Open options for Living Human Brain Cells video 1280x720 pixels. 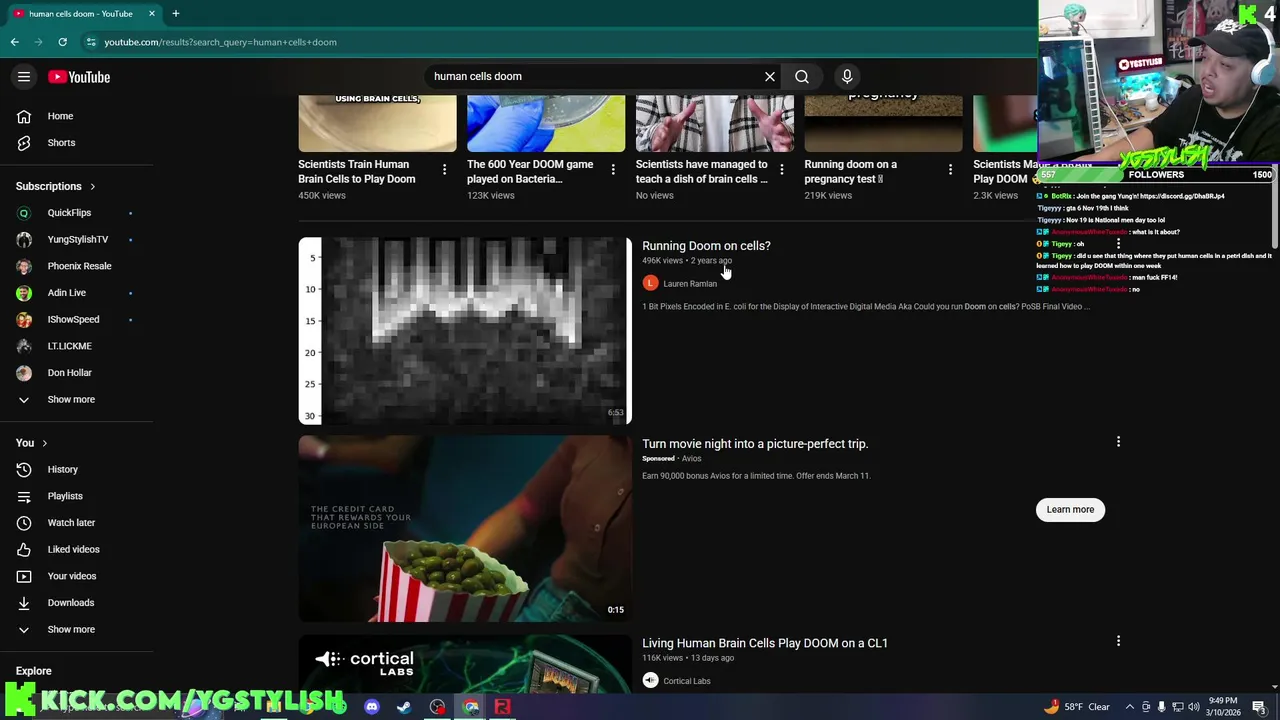[x=1118, y=640]
